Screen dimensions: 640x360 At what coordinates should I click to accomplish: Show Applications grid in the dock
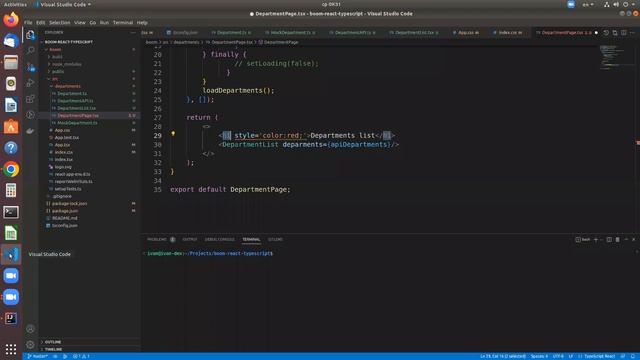coord(11,349)
